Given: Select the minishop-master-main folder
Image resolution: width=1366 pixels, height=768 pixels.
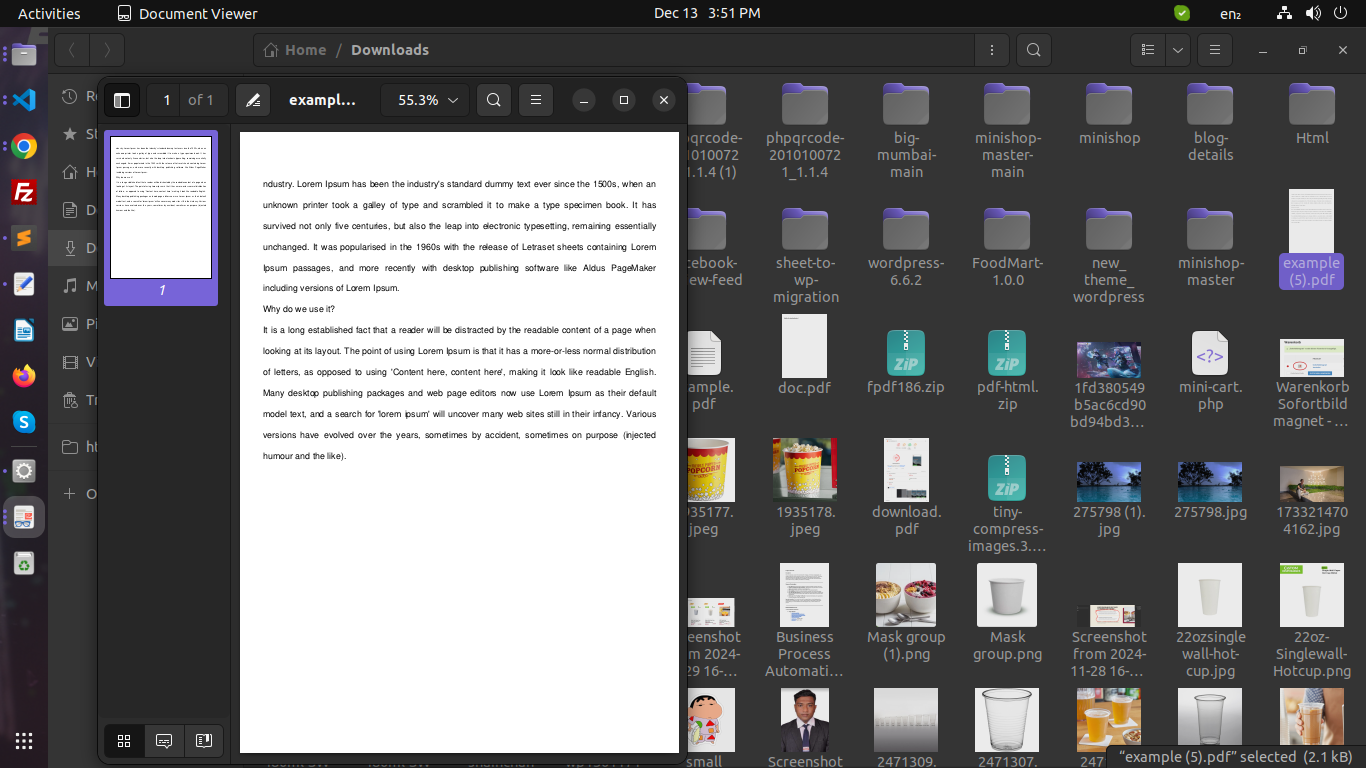Looking at the screenshot, I should [x=1007, y=131].
